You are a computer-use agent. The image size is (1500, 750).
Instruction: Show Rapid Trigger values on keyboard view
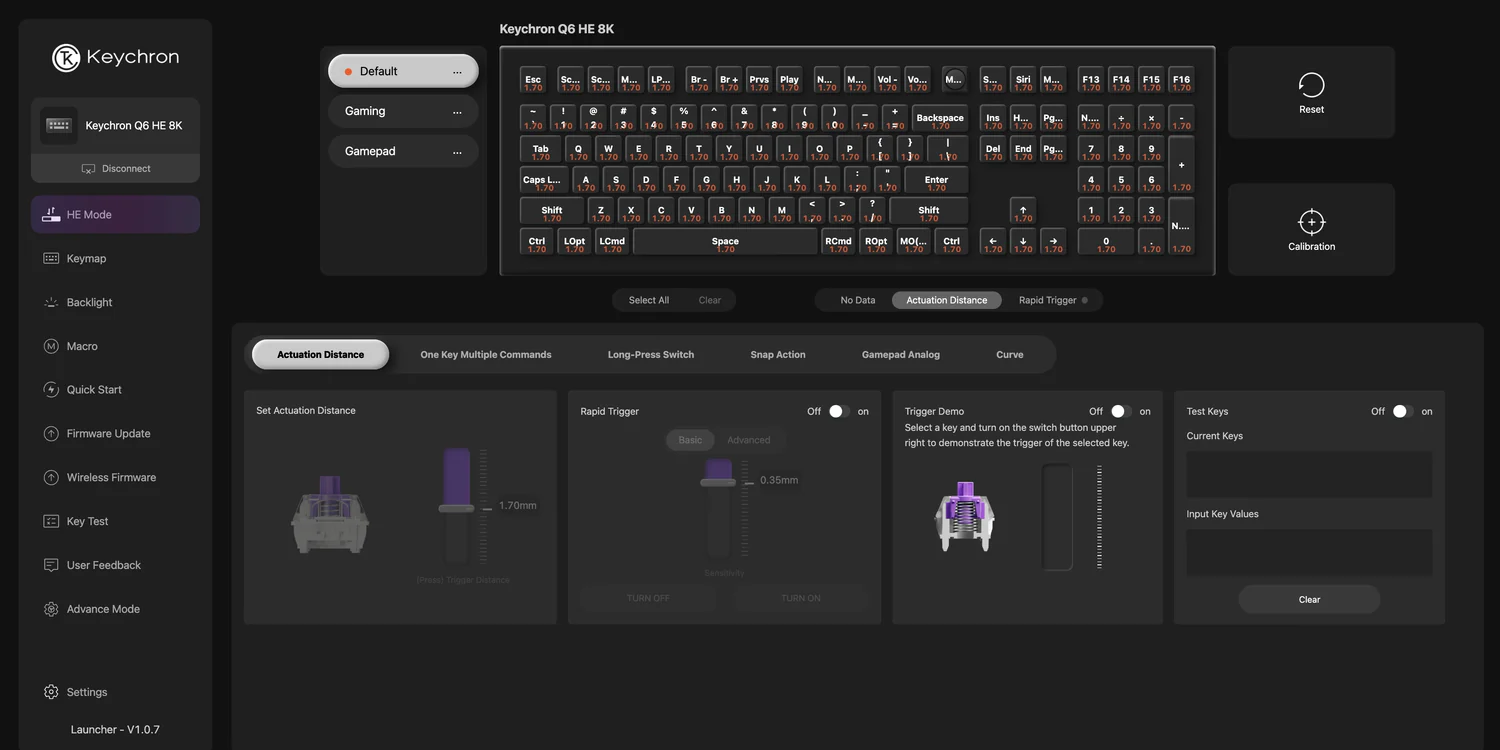[1052, 300]
